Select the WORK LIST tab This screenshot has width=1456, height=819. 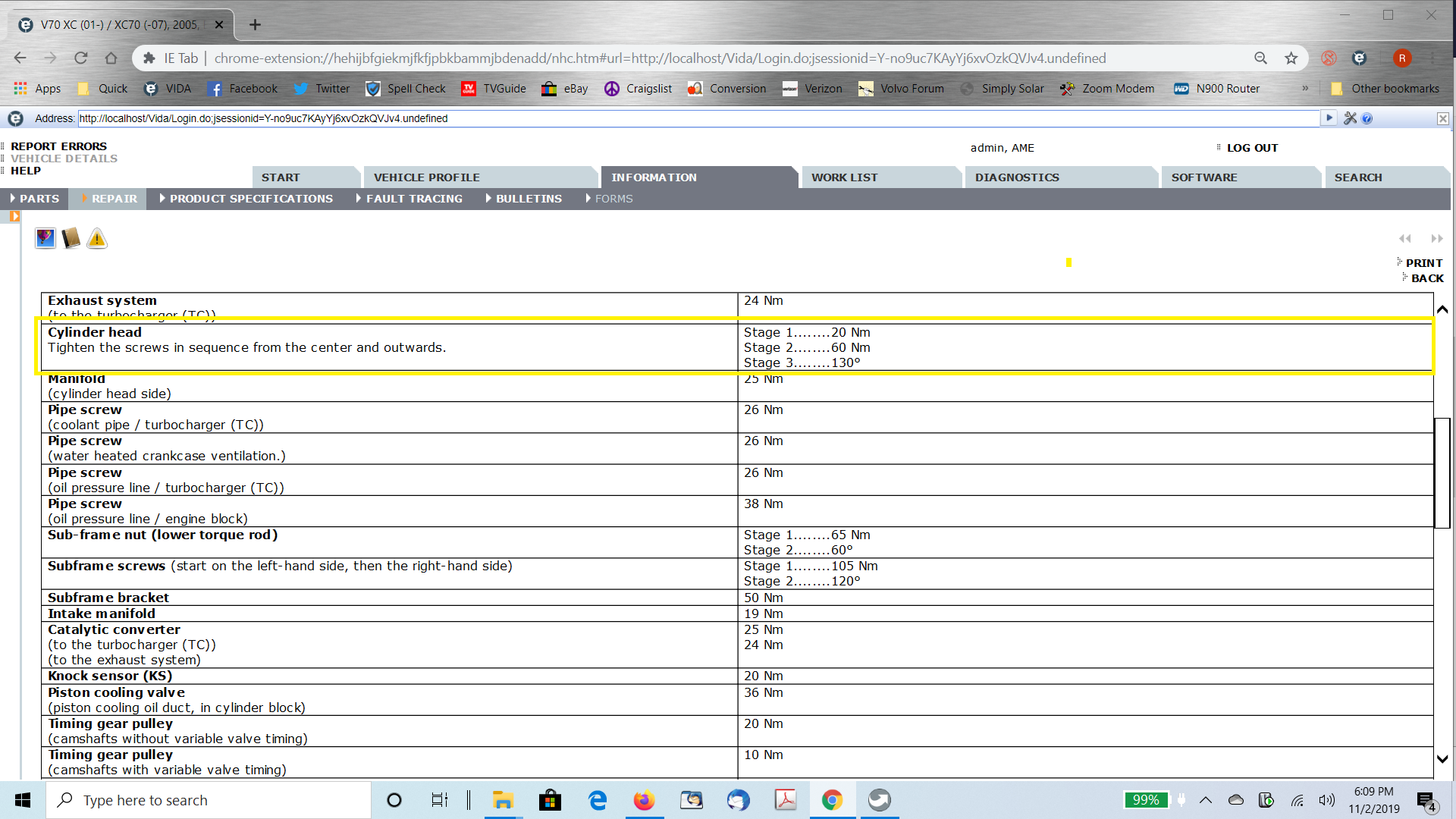844,177
